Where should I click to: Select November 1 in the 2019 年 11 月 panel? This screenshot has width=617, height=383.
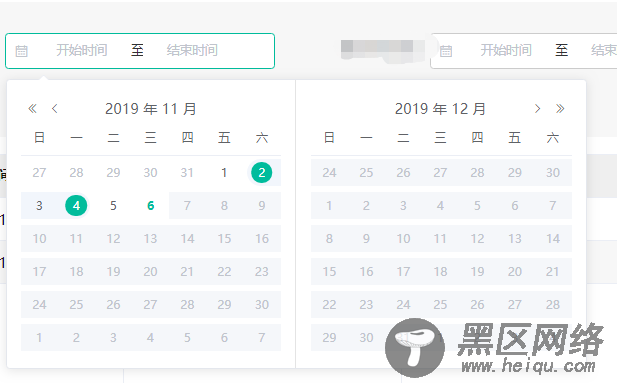click(x=224, y=172)
